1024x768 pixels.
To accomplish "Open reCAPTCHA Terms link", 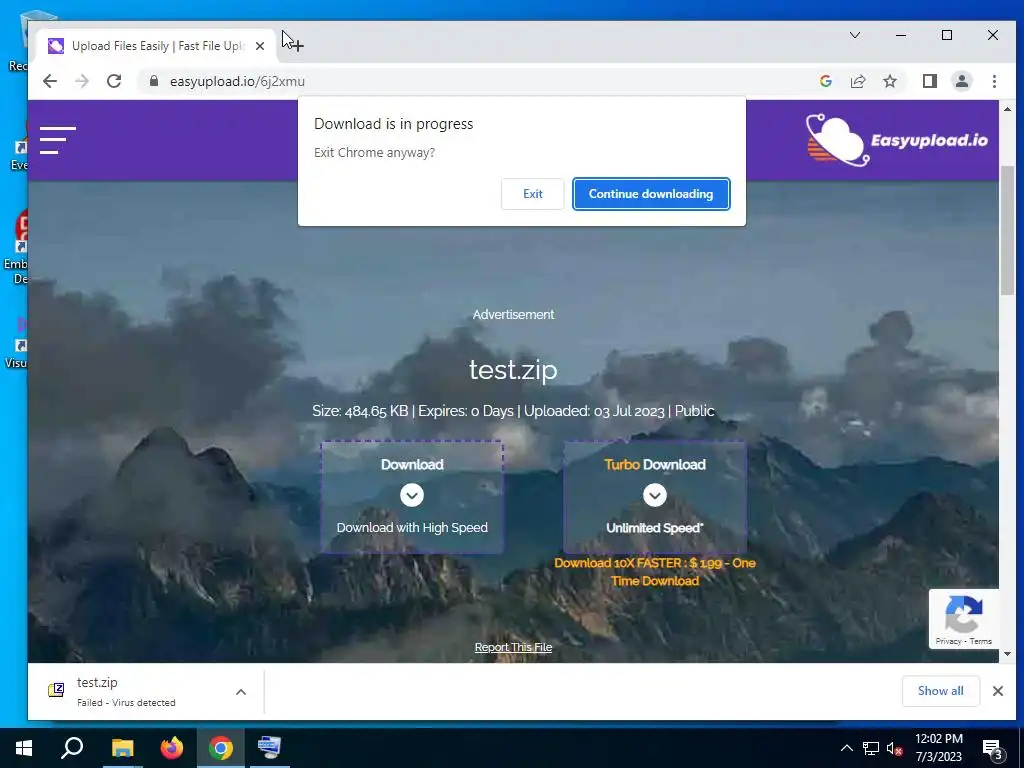I will (980, 641).
